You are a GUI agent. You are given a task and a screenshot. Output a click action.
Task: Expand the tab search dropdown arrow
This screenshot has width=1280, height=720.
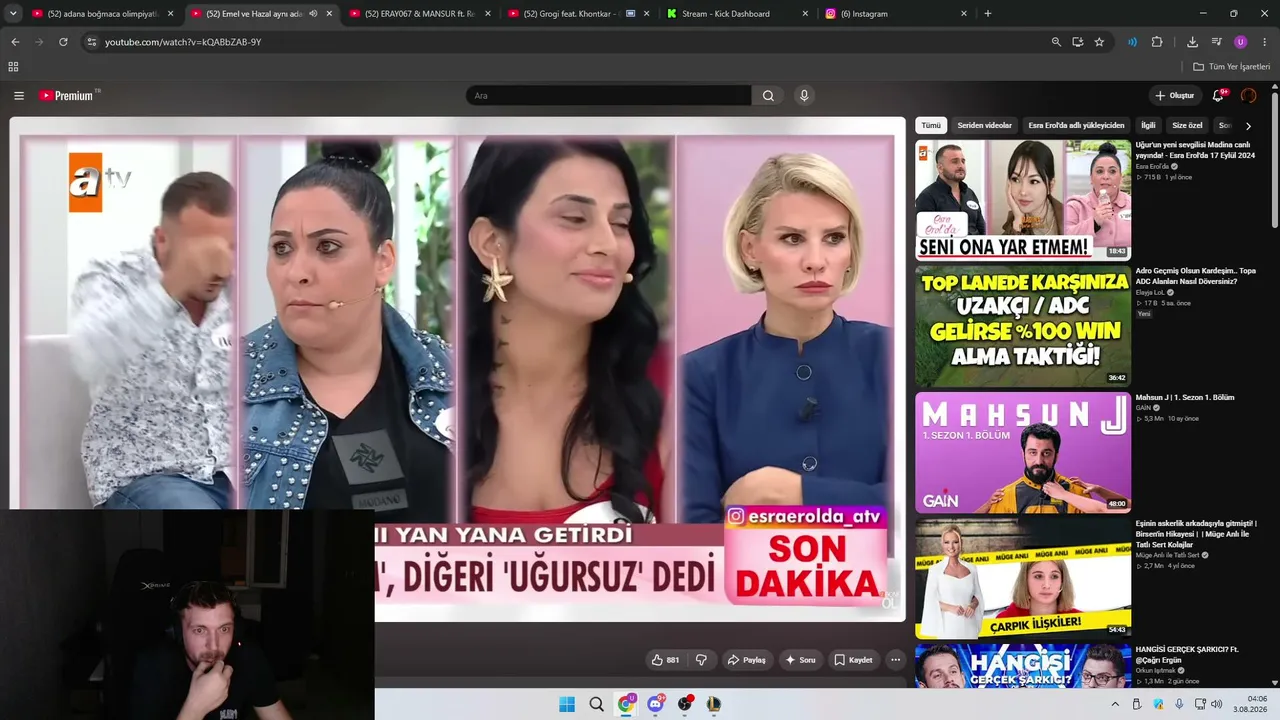pyautogui.click(x=13, y=14)
